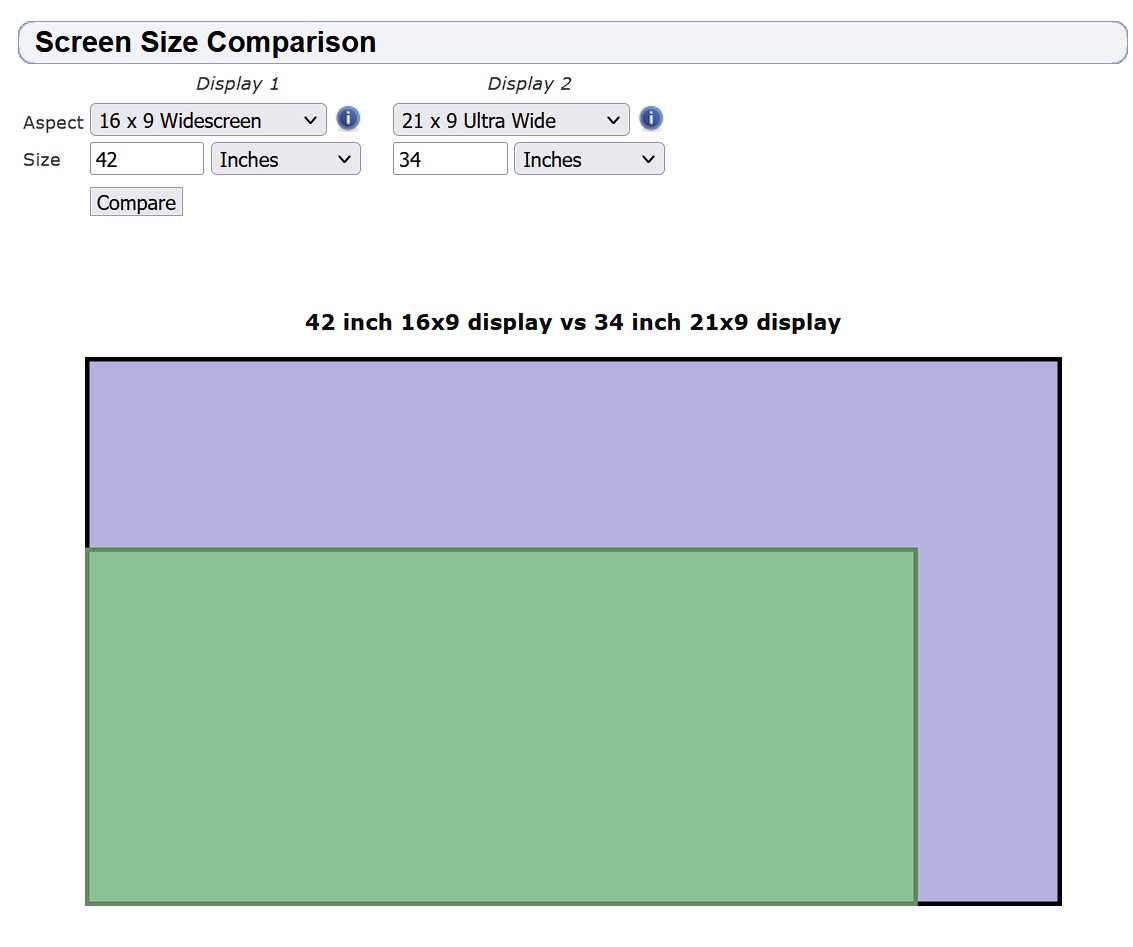This screenshot has width=1133, height=947.
Task: Open the 21 x 9 Ultra Wide aspect dropdown
Action: coord(511,120)
